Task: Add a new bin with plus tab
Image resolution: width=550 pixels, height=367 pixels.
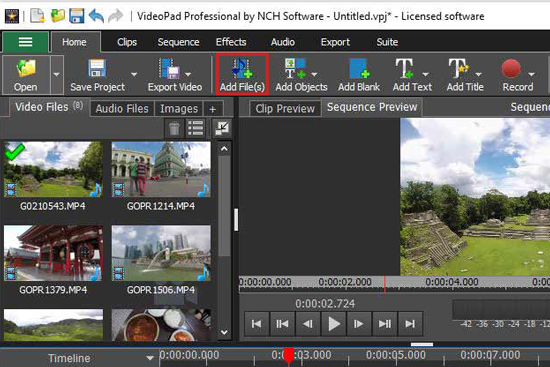Action: tap(213, 109)
